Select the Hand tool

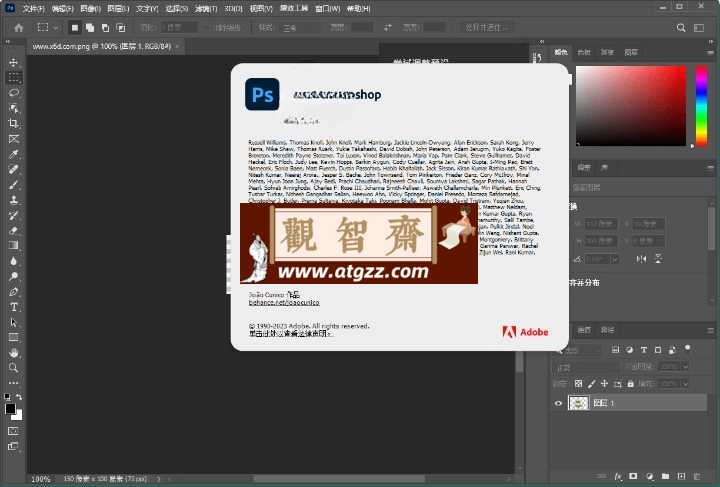click(13, 353)
